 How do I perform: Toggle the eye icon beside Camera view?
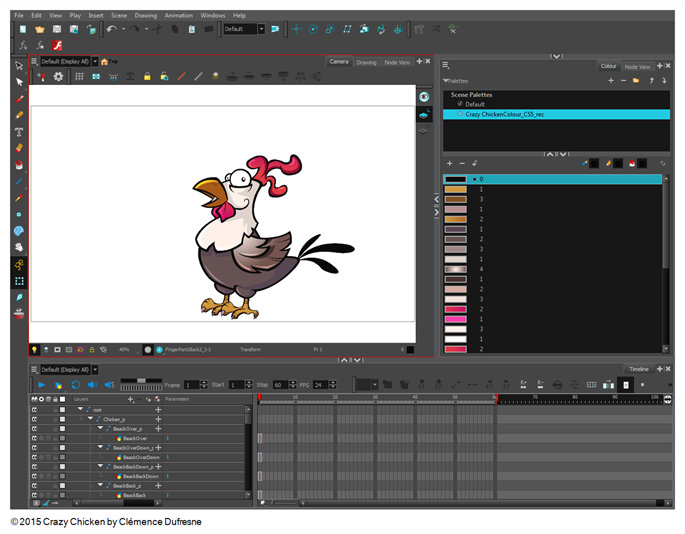(x=424, y=97)
